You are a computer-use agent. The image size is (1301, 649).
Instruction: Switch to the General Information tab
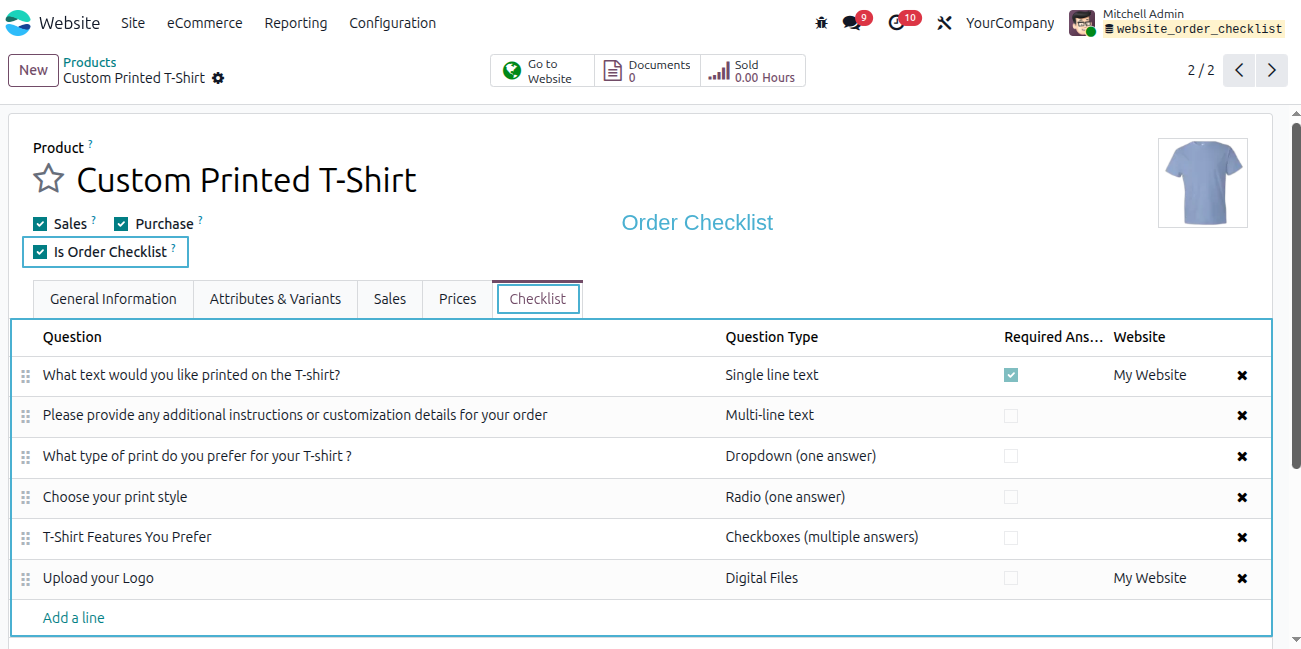pos(113,299)
